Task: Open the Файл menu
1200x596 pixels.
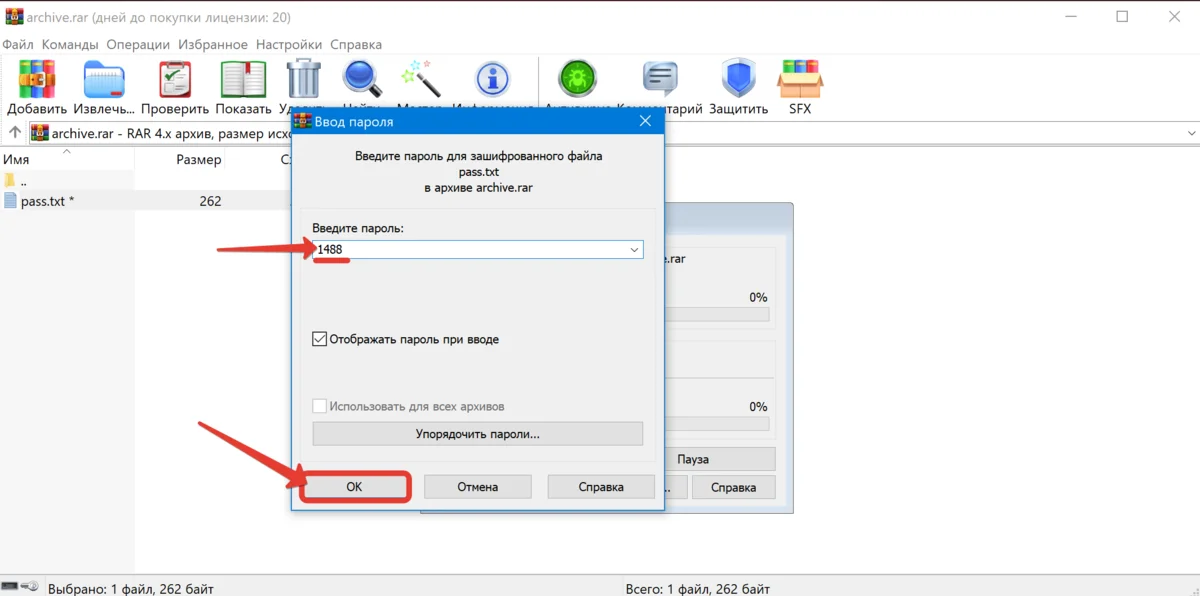Action: pyautogui.click(x=18, y=44)
